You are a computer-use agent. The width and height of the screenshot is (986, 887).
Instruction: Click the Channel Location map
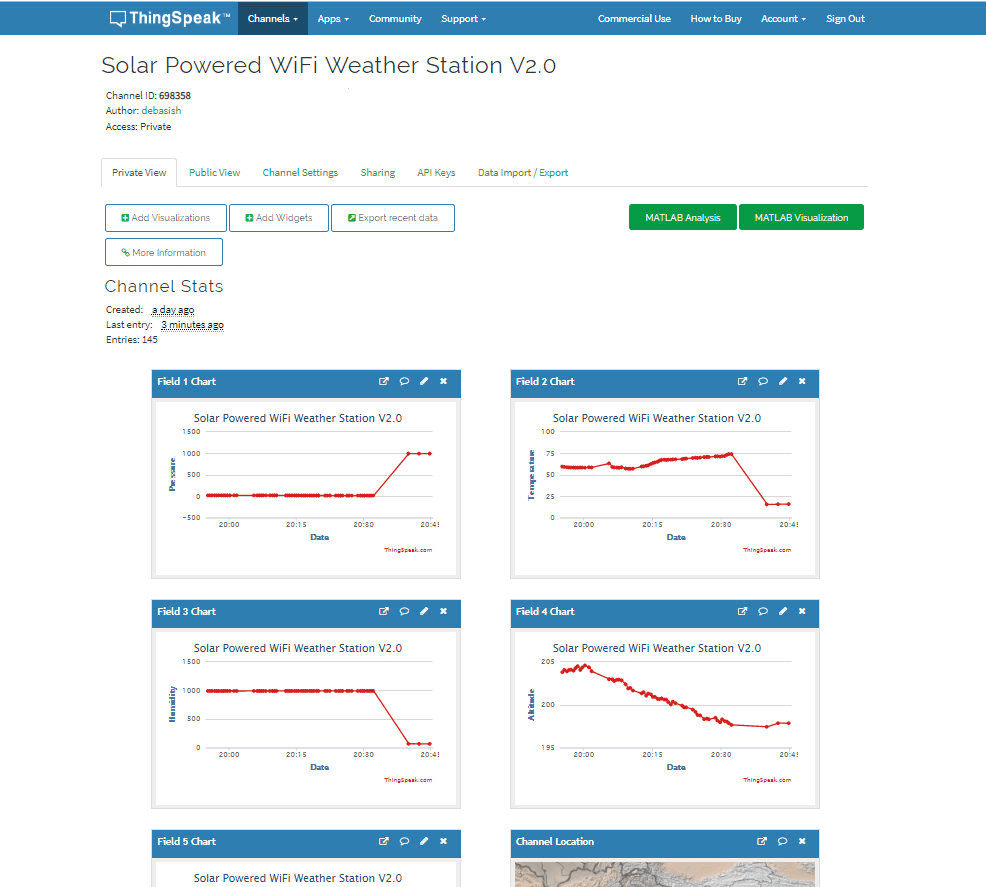665,874
